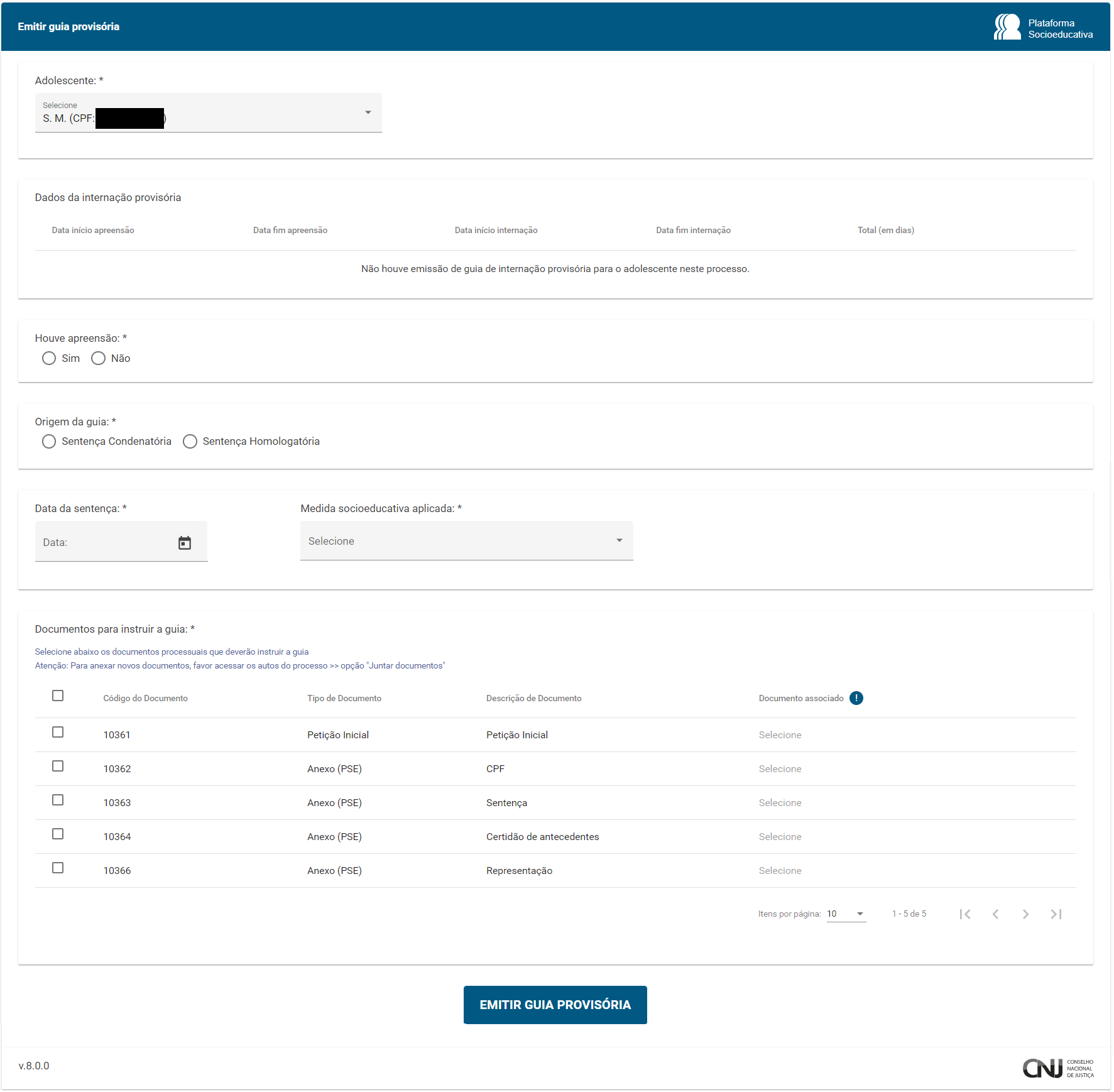Click the Descrição de Documento column header
The width and height of the screenshot is (1114, 1092).
[x=534, y=699]
